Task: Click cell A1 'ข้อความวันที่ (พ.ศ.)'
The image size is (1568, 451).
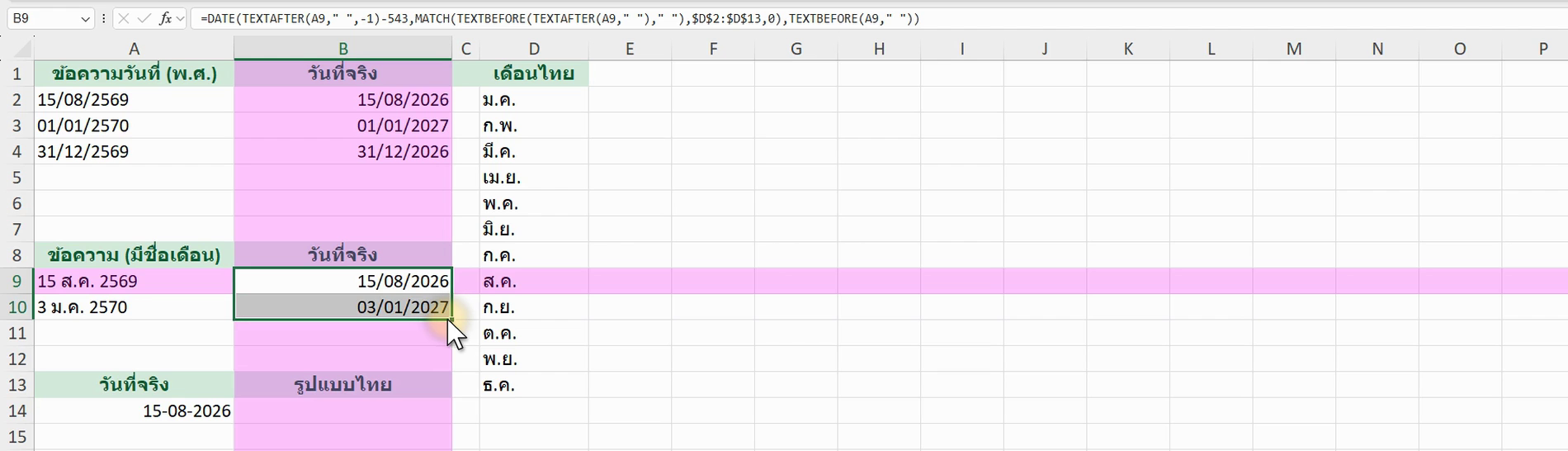Action: coord(134,74)
